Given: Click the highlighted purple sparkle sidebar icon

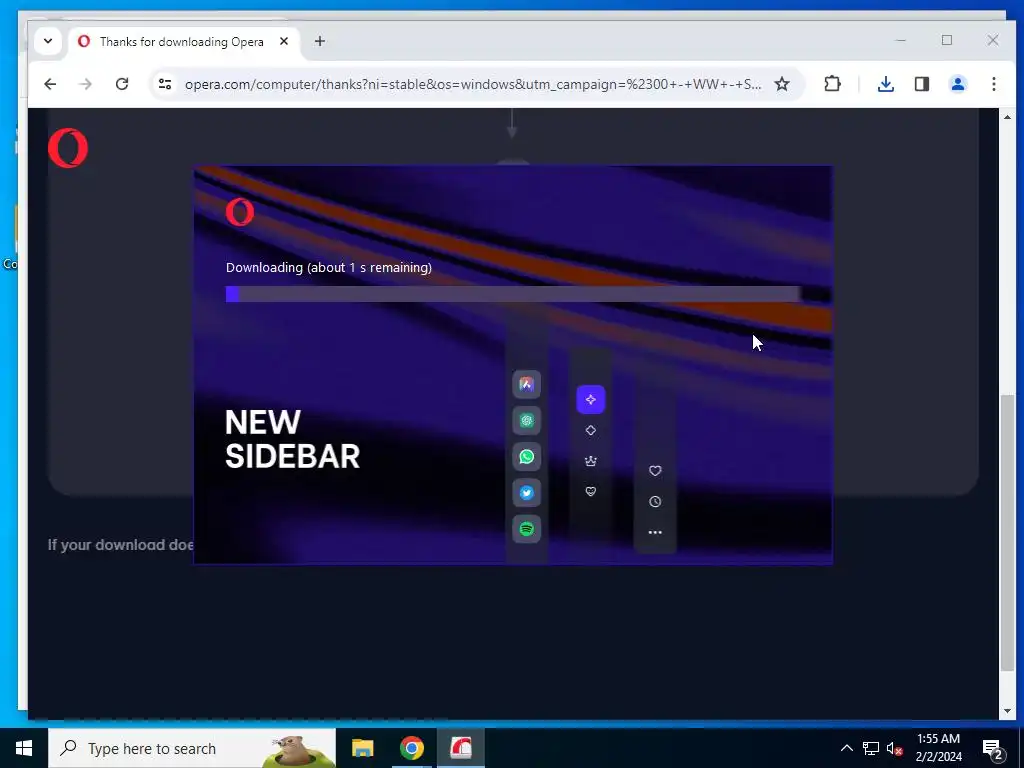Looking at the screenshot, I should tap(590, 399).
